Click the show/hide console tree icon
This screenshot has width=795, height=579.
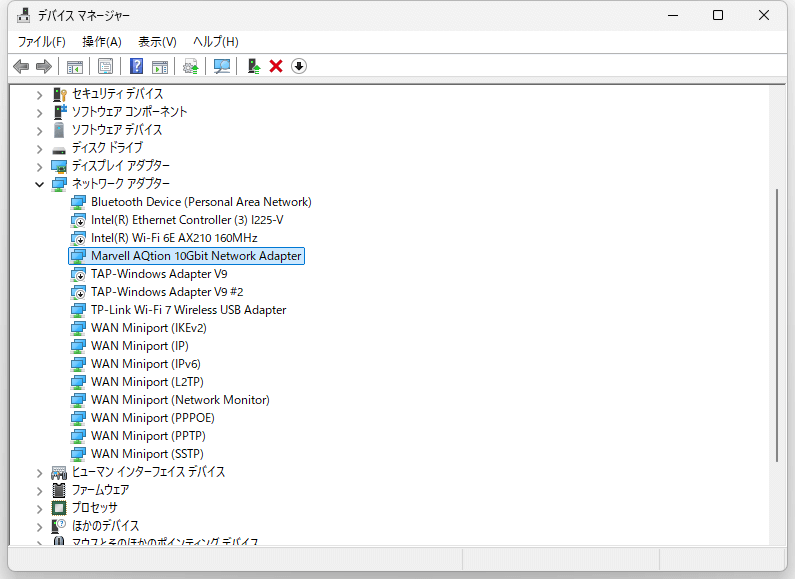[x=74, y=66]
